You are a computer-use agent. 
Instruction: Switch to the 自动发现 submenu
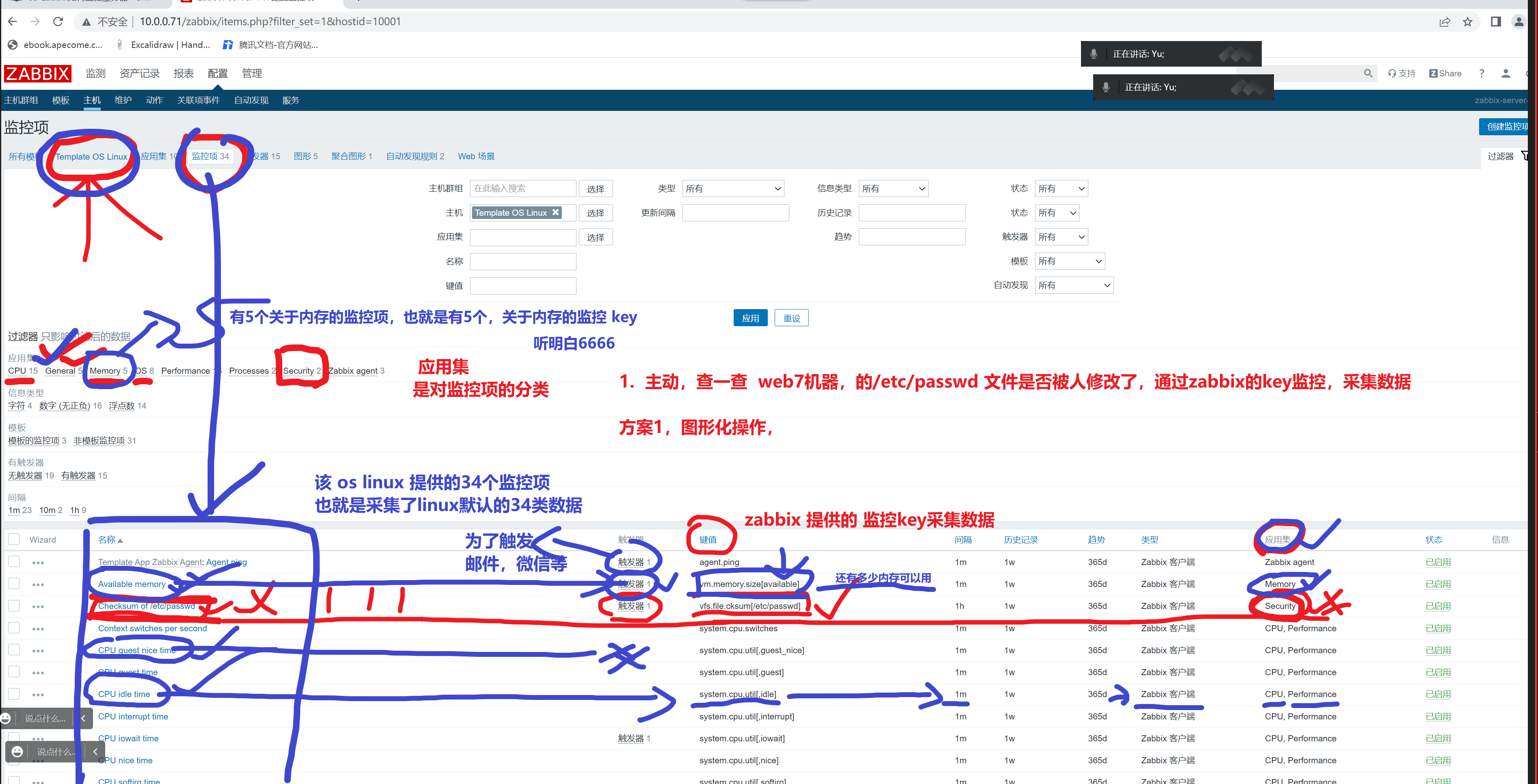251,100
